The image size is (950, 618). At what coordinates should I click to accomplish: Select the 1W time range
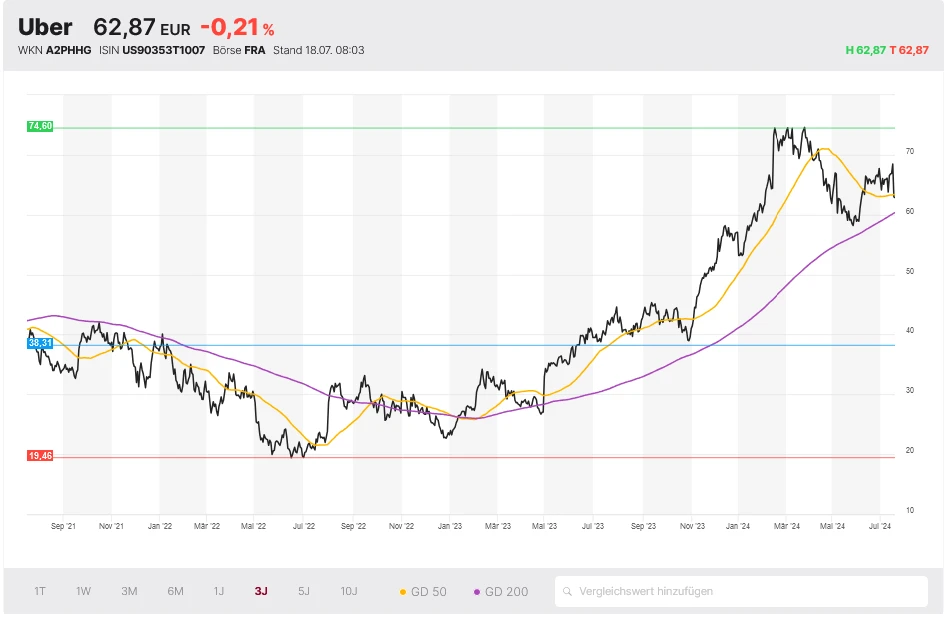[x=83, y=591]
